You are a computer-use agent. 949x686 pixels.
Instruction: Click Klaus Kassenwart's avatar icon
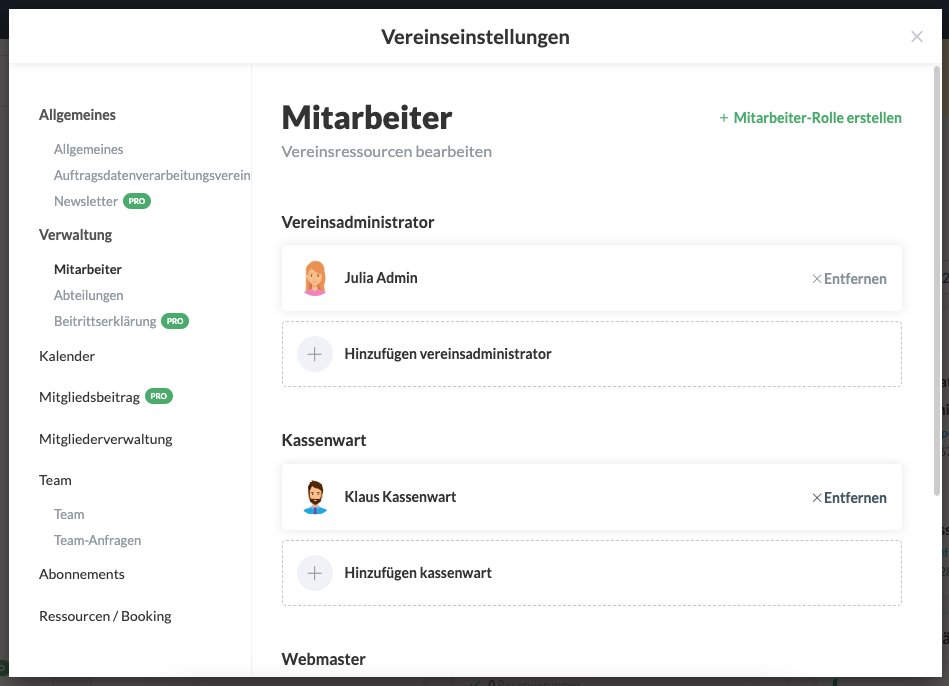pos(315,497)
